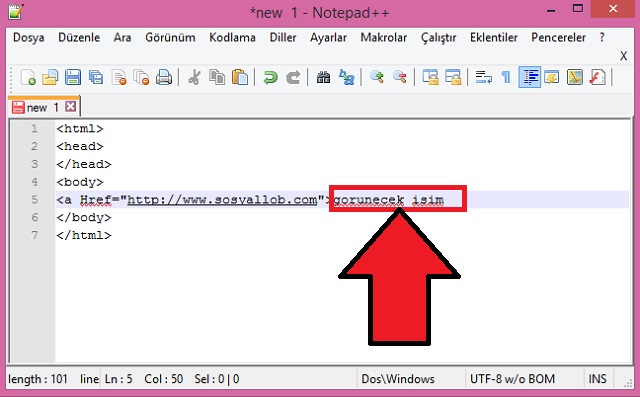640x397 pixels.
Task: Expand the Diller menu
Action: click(x=283, y=38)
